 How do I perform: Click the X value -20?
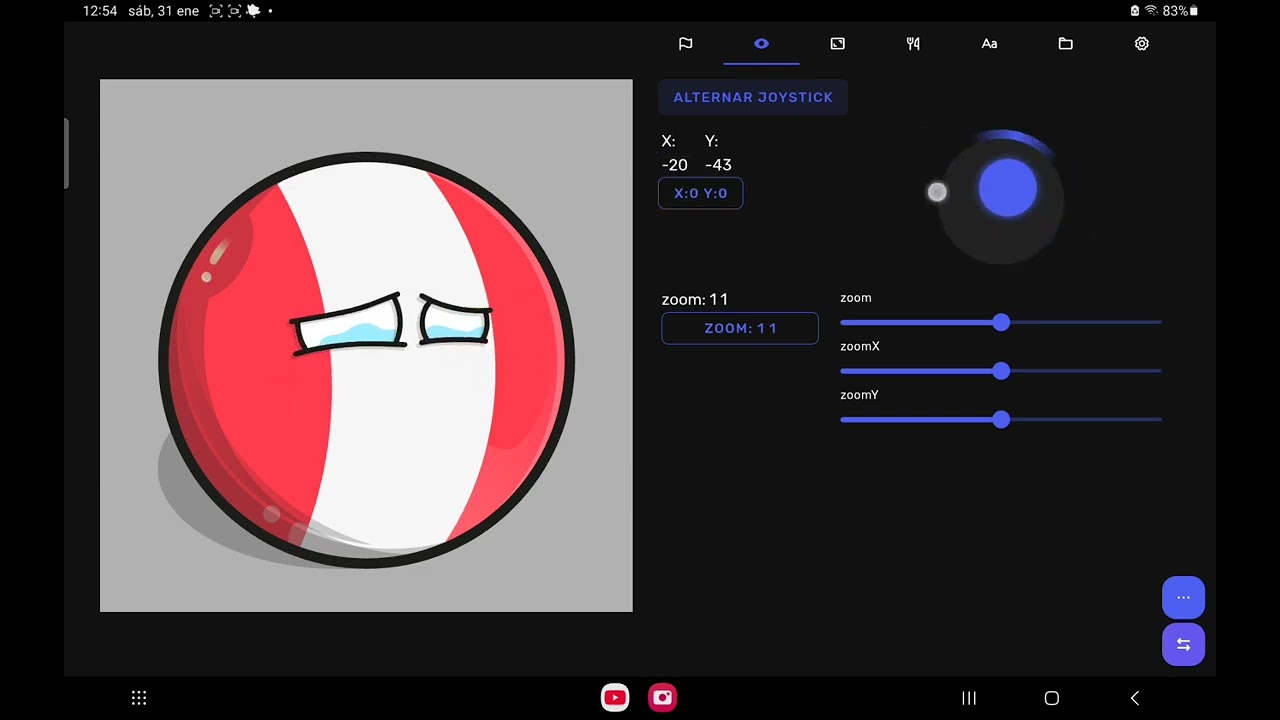674,165
